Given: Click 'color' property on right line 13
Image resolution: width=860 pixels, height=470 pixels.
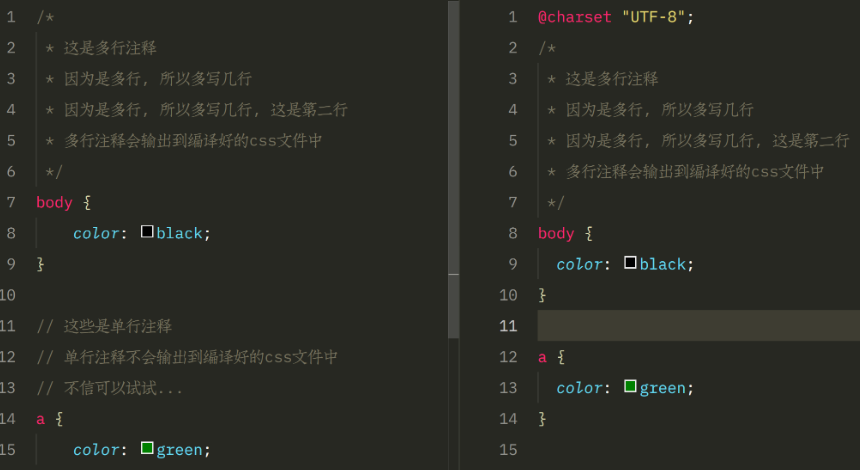Looking at the screenshot, I should (x=580, y=388).
